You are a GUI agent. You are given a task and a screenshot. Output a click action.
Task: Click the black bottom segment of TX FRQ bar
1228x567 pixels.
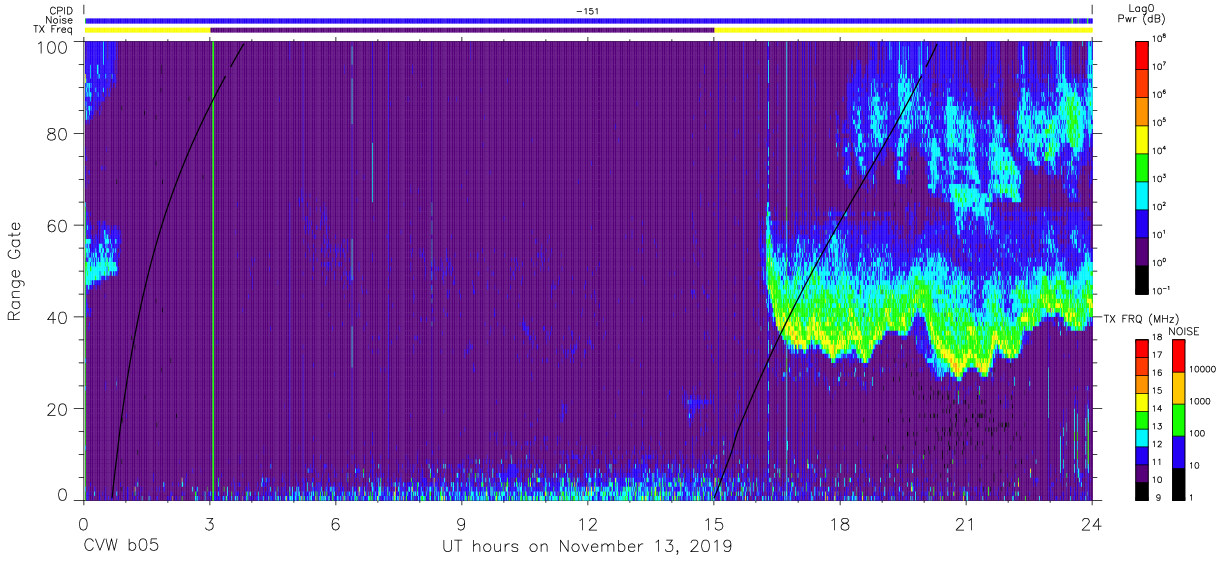tap(1141, 491)
